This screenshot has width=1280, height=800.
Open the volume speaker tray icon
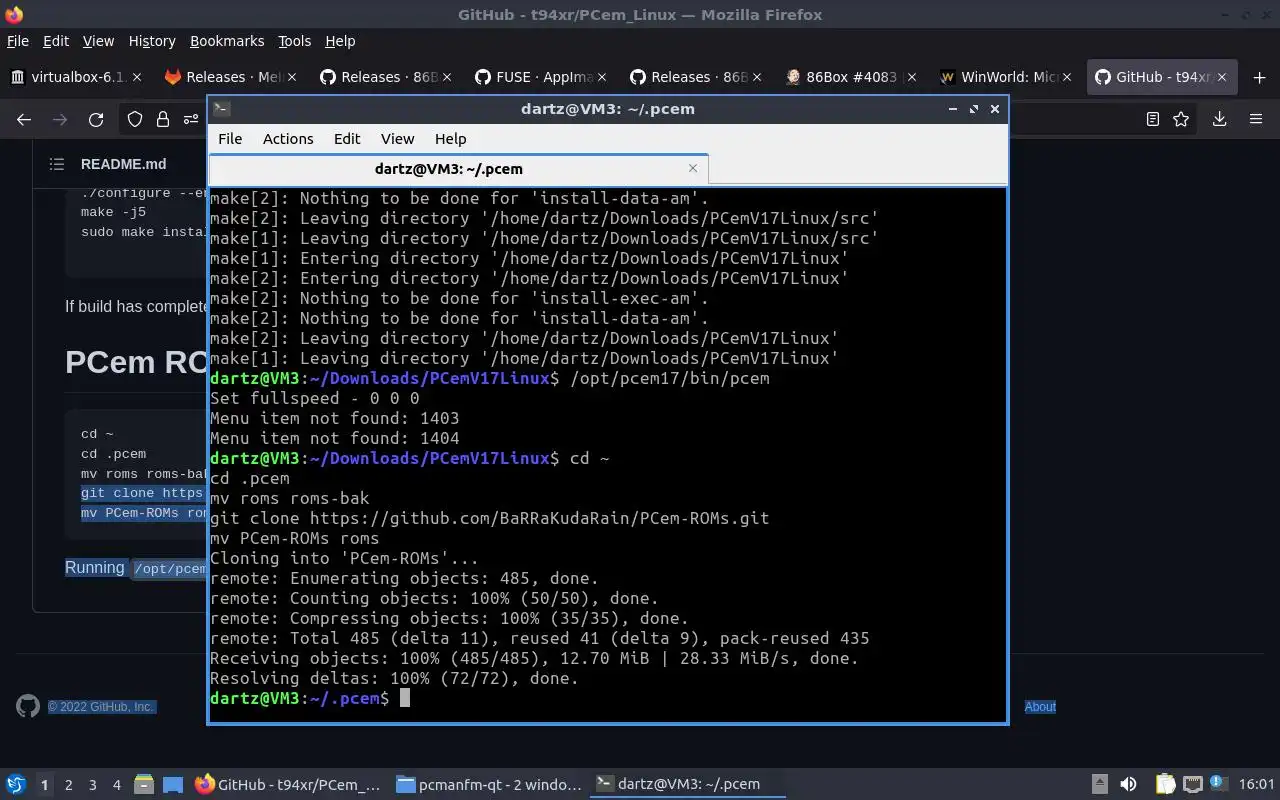[1128, 784]
